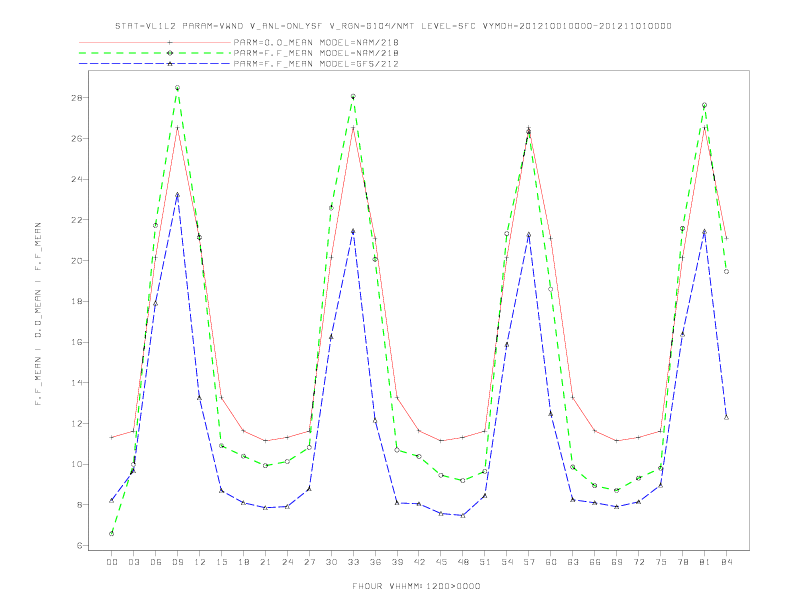Click the y-axis tick value 6

(x=79, y=546)
